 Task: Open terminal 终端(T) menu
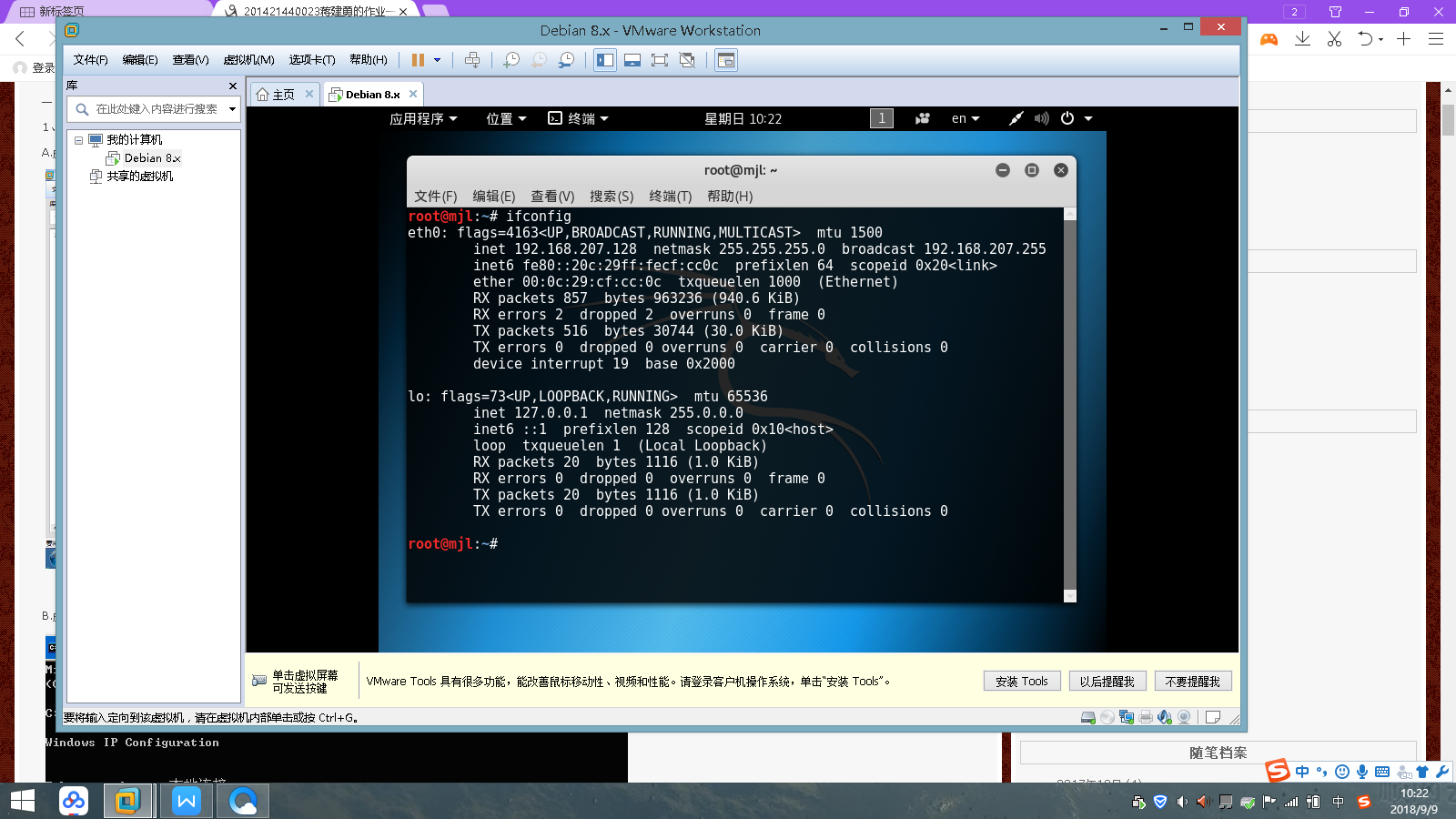(x=671, y=197)
